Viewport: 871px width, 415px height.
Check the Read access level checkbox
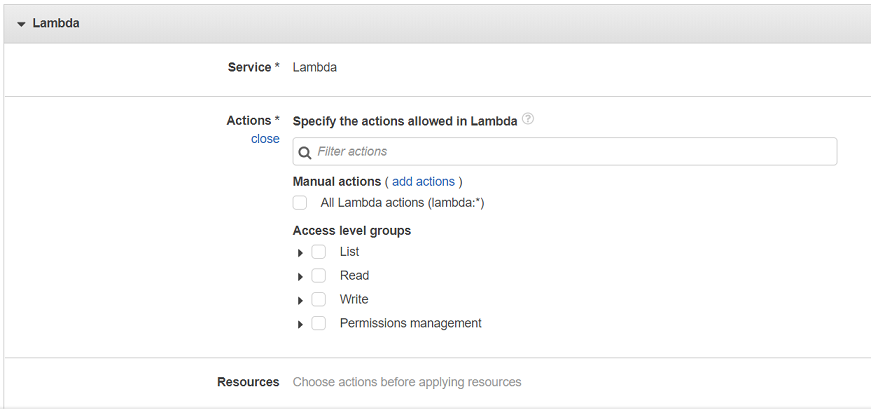[319, 276]
